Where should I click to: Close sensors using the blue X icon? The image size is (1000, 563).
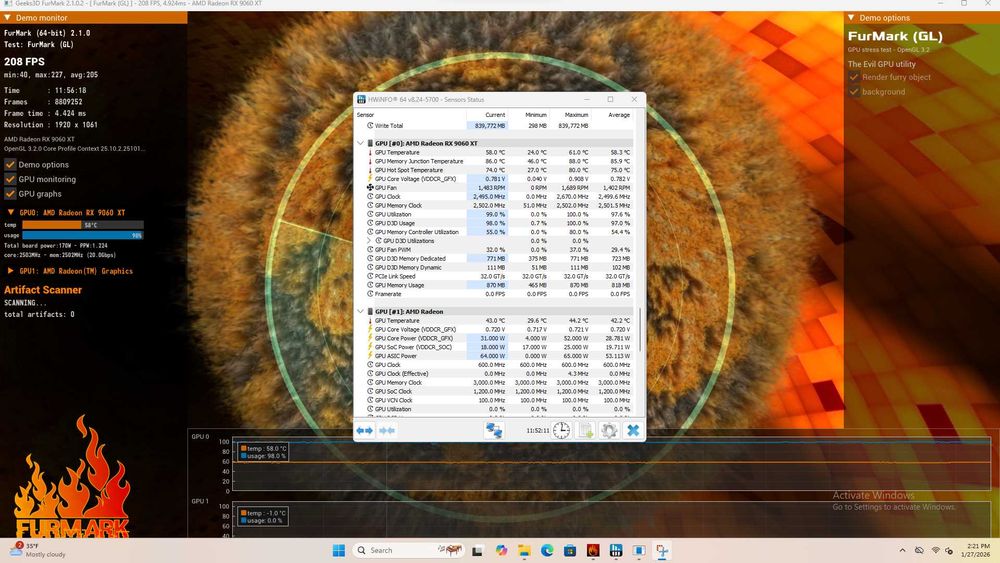[633, 430]
